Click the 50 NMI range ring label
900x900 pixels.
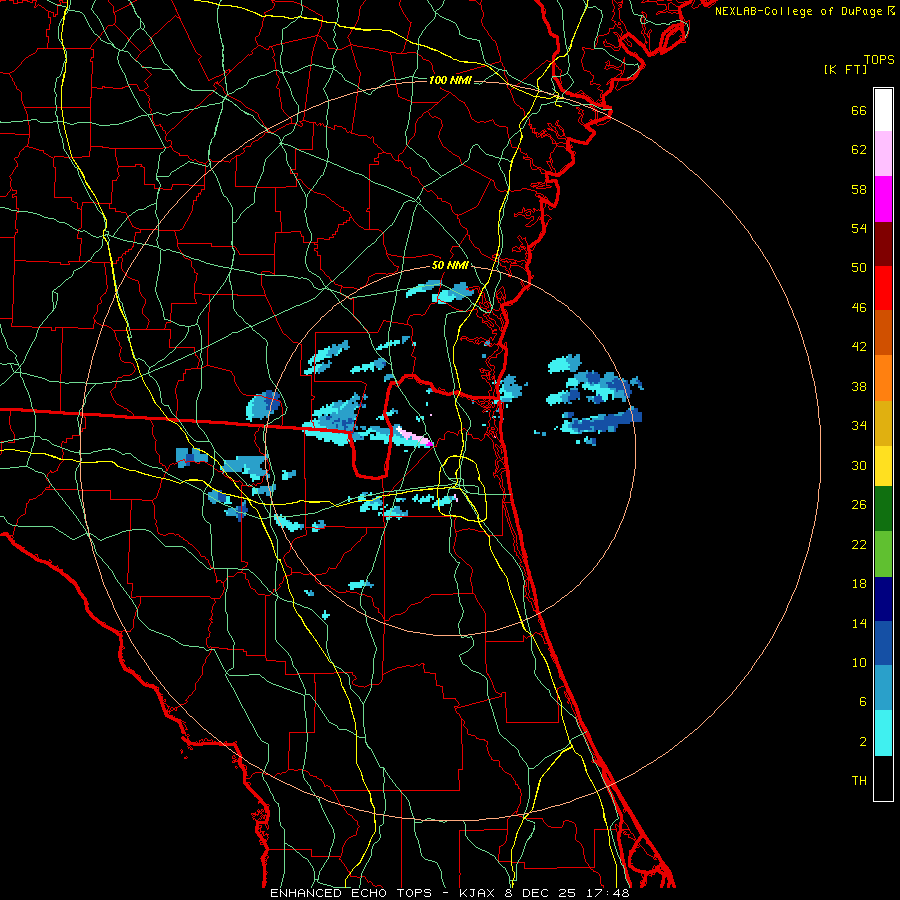(450, 265)
